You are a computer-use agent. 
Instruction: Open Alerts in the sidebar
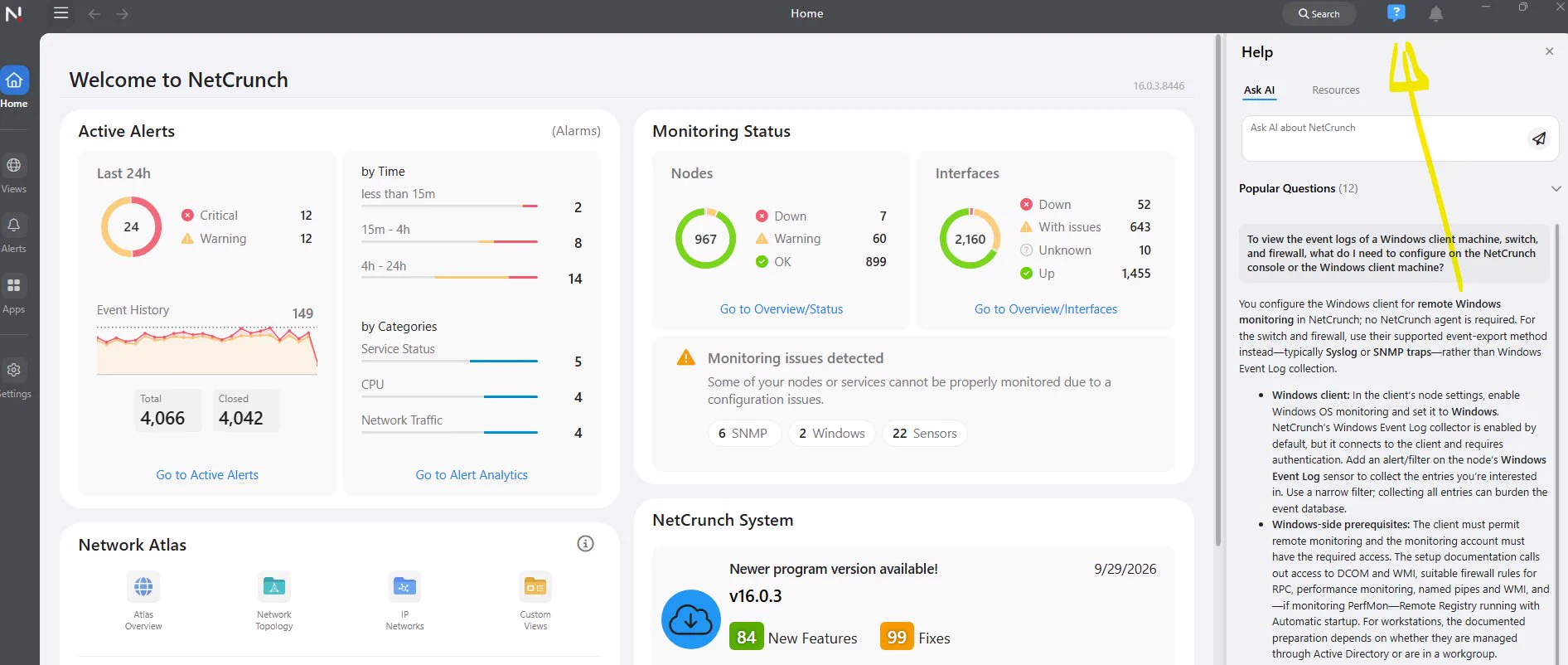tap(14, 234)
